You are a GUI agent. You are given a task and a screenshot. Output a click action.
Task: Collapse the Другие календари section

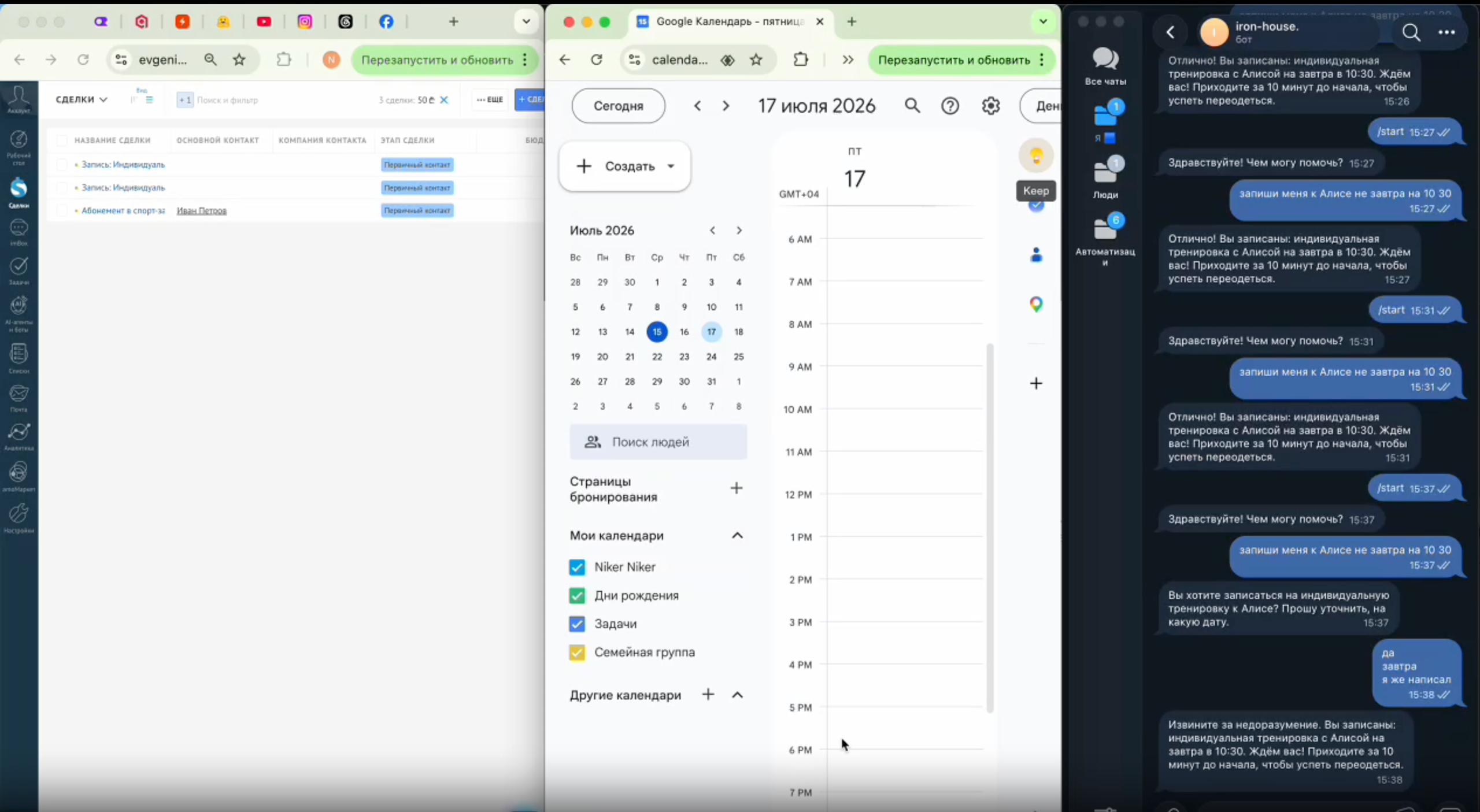(737, 695)
